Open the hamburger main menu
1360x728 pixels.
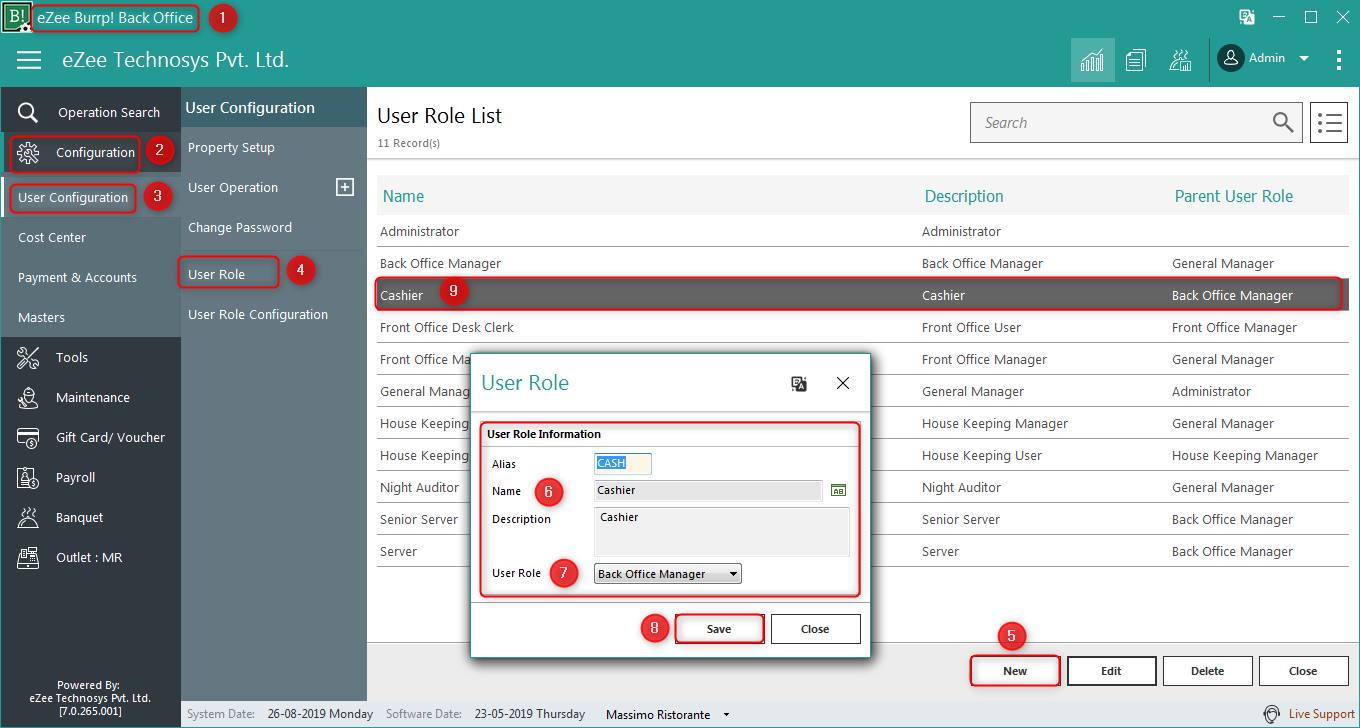[29, 60]
